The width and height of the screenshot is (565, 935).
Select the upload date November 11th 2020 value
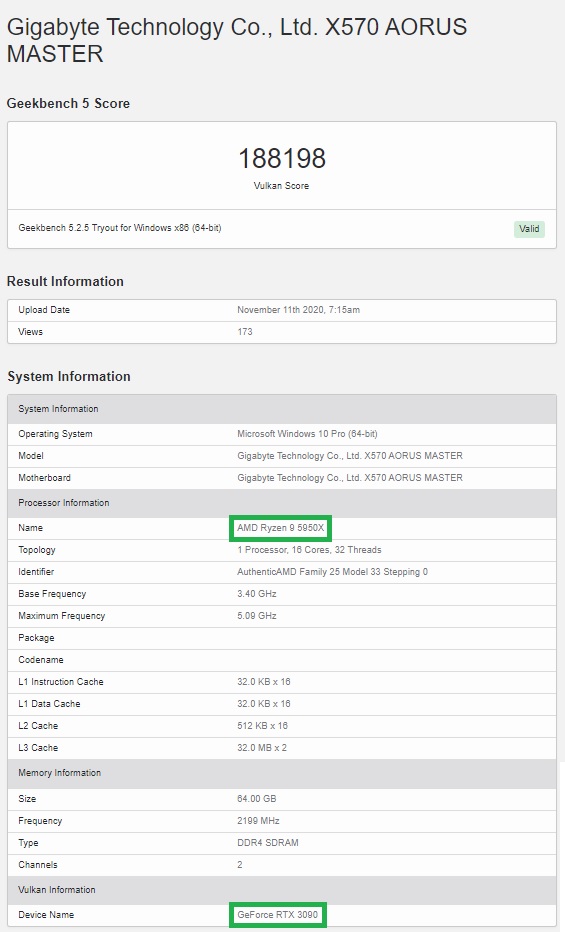pyautogui.click(x=299, y=310)
